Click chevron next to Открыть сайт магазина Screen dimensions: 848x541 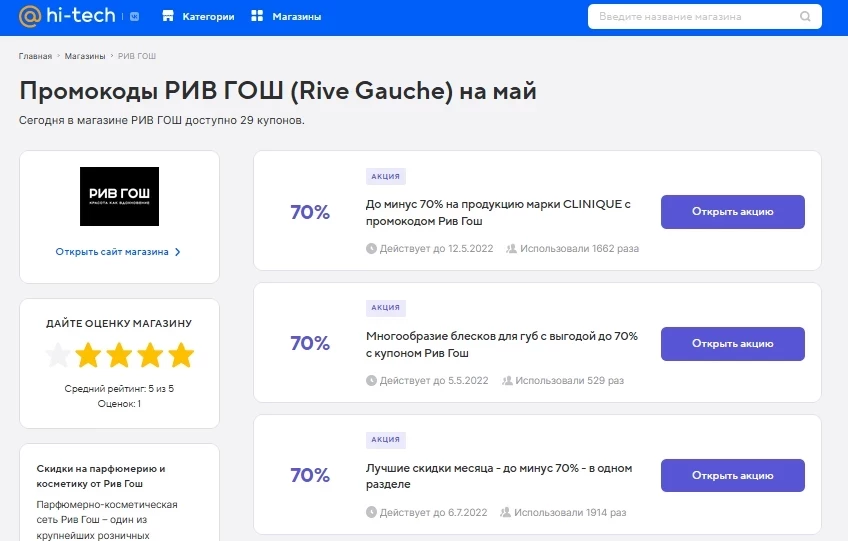[x=177, y=252]
